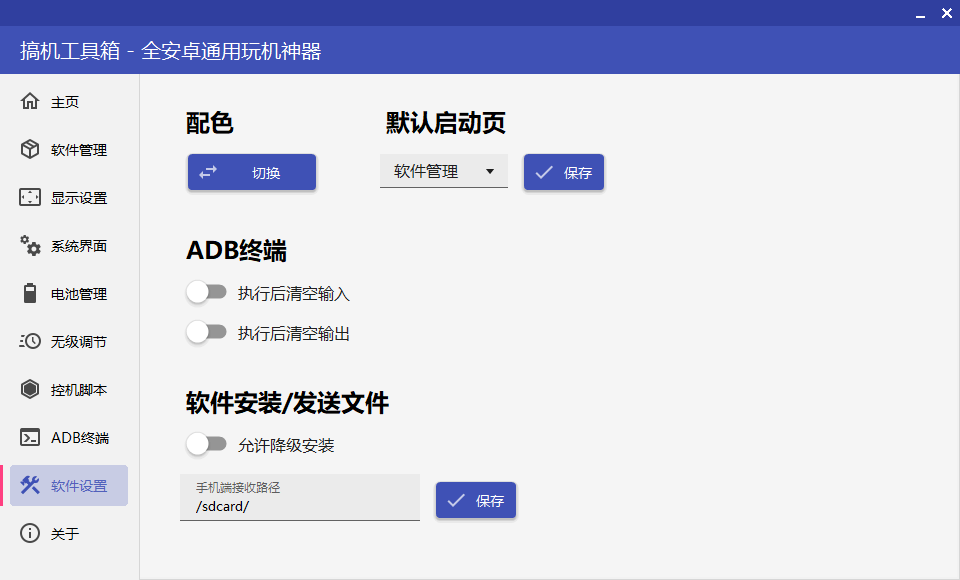Click the 执行后清空输入 label text
The height and width of the screenshot is (580, 960).
[x=294, y=294]
